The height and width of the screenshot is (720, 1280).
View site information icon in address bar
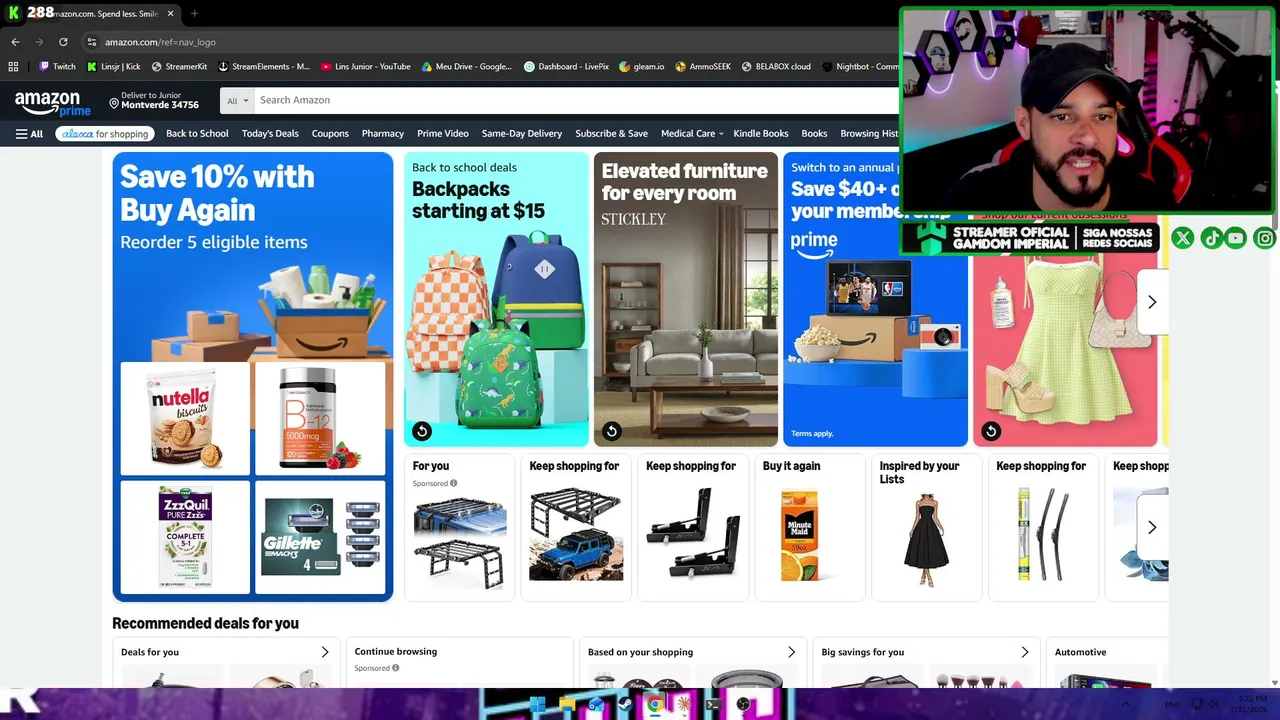(x=91, y=42)
